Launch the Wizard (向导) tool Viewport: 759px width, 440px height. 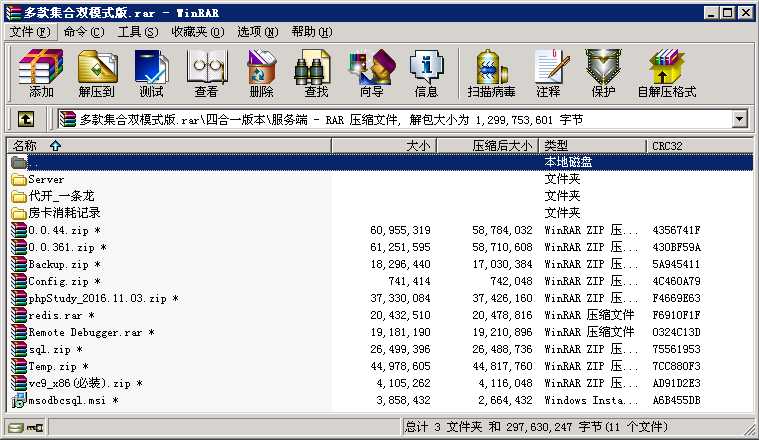coord(372,73)
